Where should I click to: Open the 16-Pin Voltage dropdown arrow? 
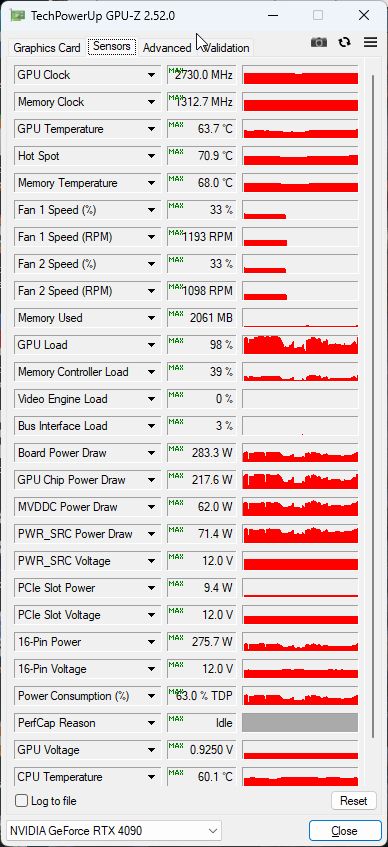(x=151, y=669)
